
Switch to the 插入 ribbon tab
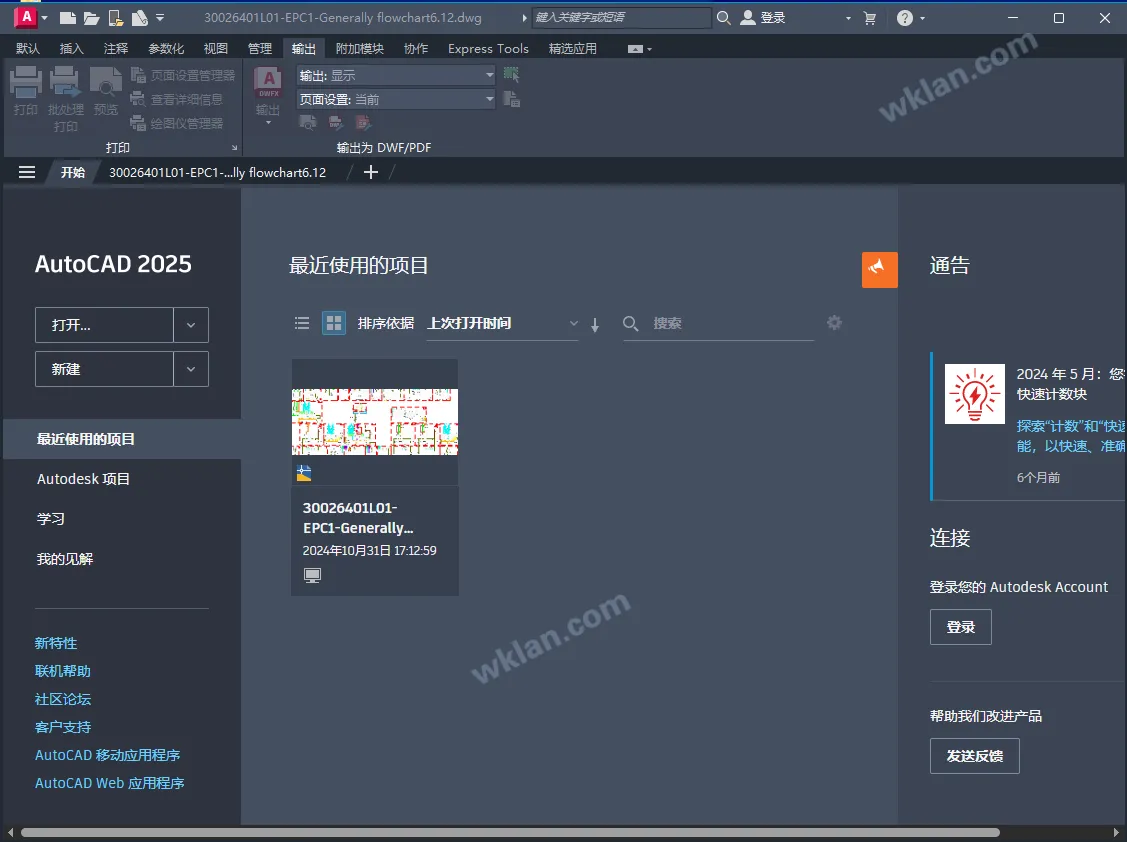pyautogui.click(x=71, y=48)
